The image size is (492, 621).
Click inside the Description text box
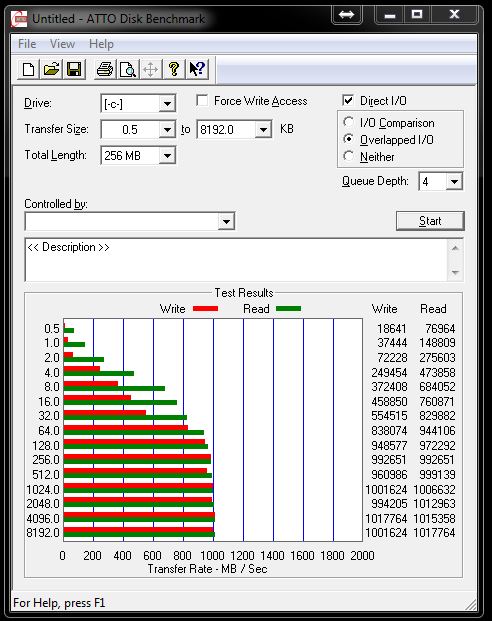pyautogui.click(x=236, y=260)
